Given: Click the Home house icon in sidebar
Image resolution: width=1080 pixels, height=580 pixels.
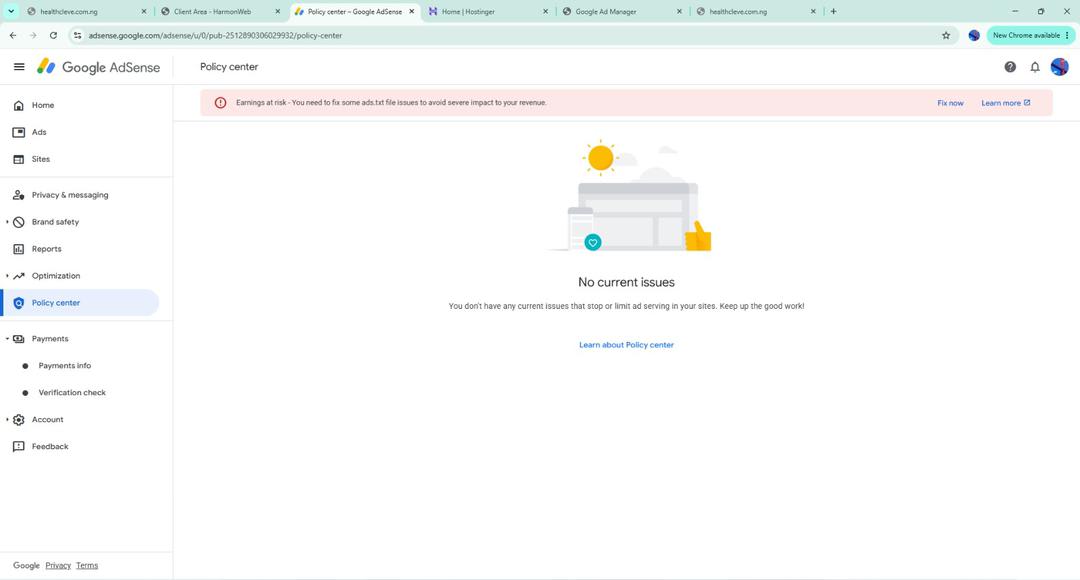Looking at the screenshot, I should (x=19, y=105).
